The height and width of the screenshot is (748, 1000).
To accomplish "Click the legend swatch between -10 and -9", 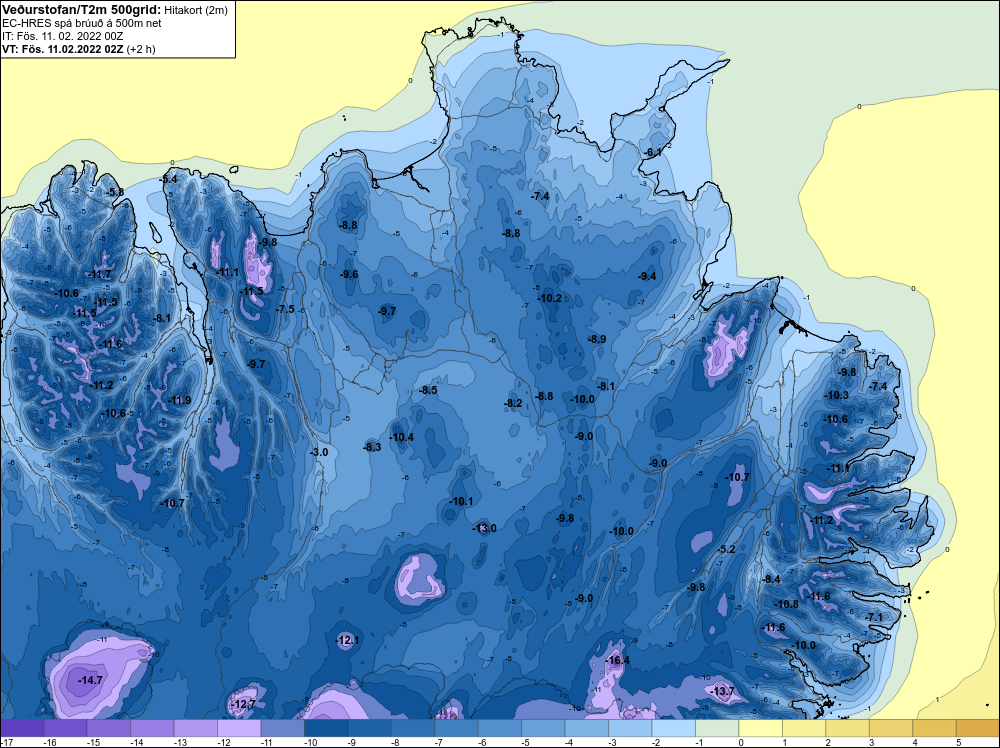I will coord(326,728).
